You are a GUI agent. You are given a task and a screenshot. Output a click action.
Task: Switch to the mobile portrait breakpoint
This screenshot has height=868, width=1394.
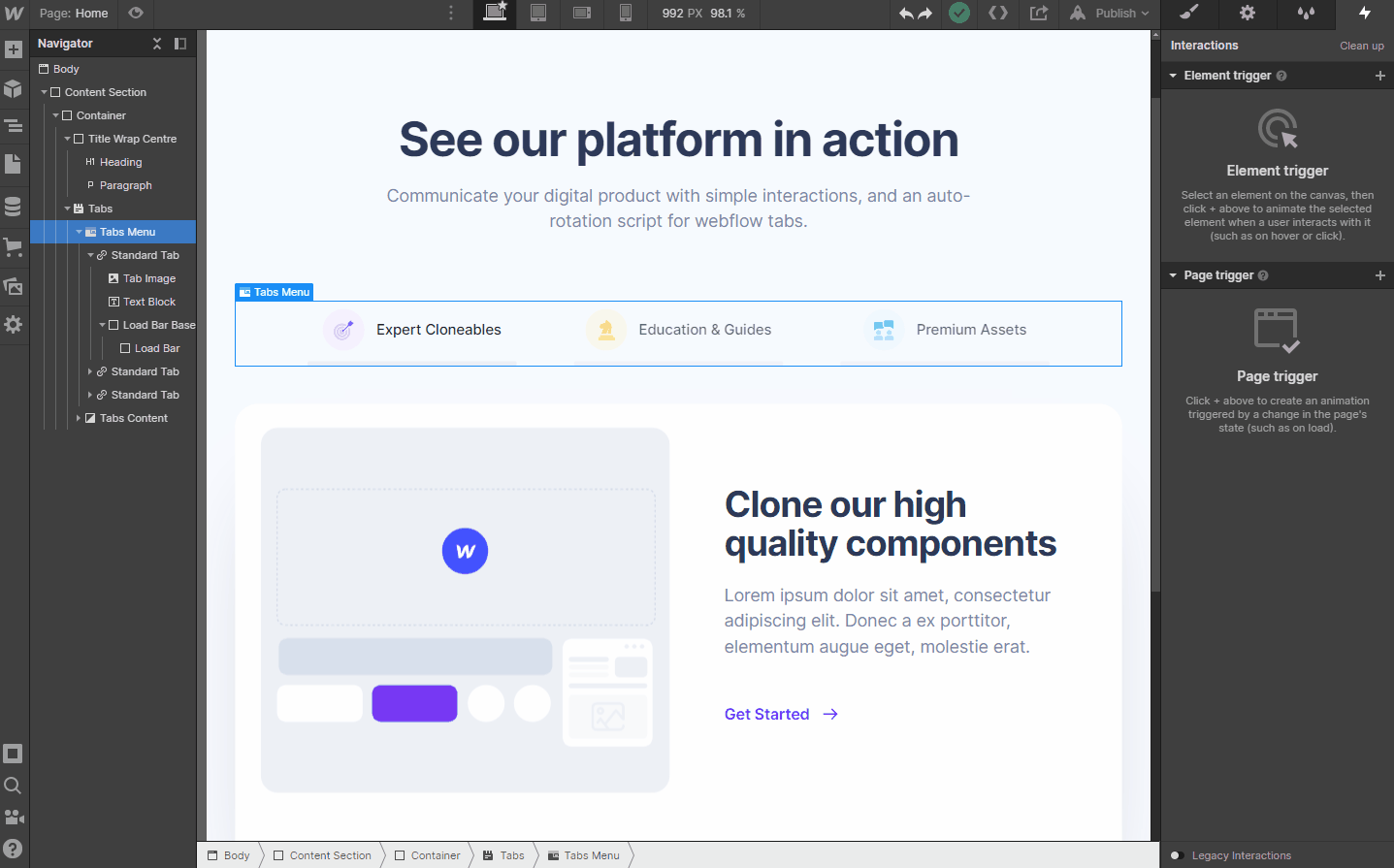pos(626,13)
